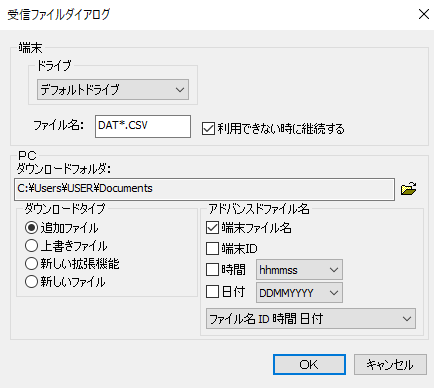
Task: Click the ファイル名 field containing DAT*.CSV
Action: [x=143, y=126]
